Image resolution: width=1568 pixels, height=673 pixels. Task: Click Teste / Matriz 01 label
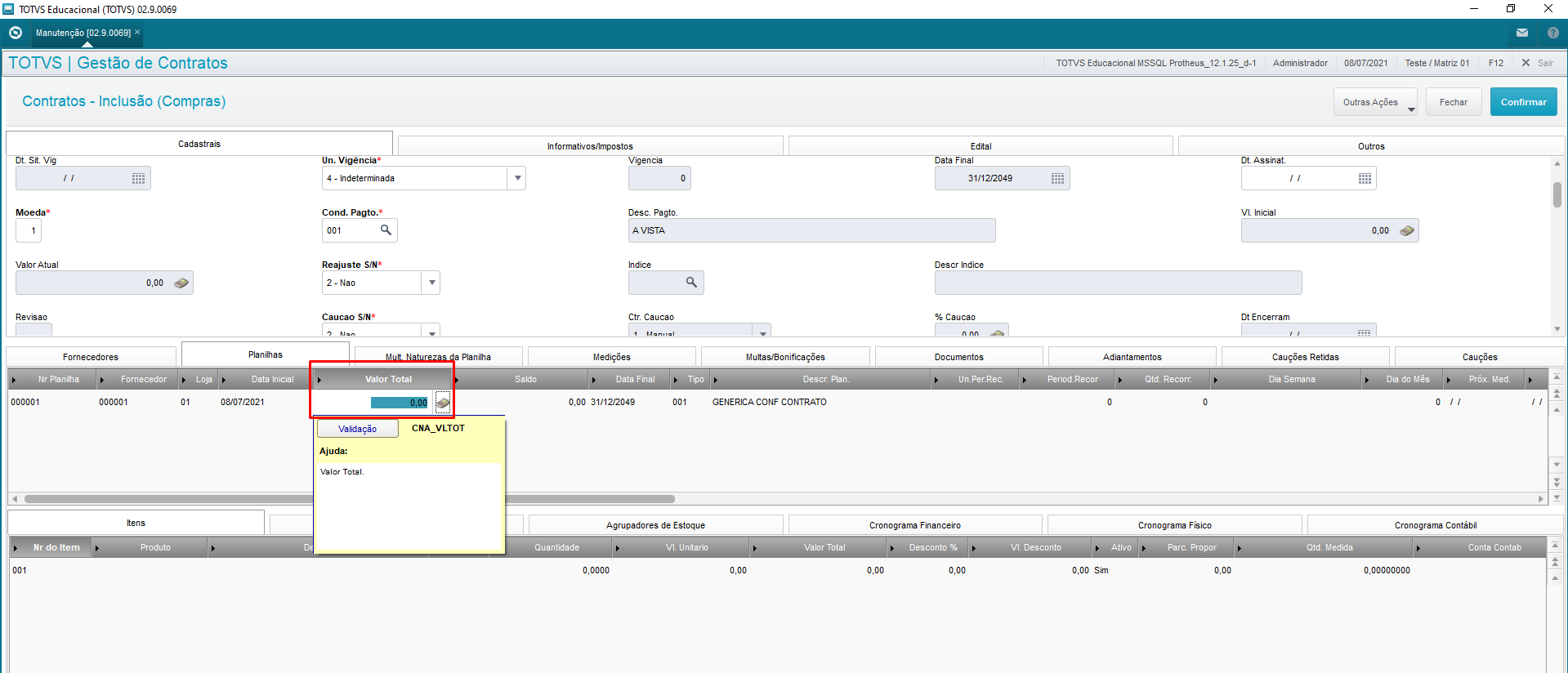pyautogui.click(x=1436, y=63)
